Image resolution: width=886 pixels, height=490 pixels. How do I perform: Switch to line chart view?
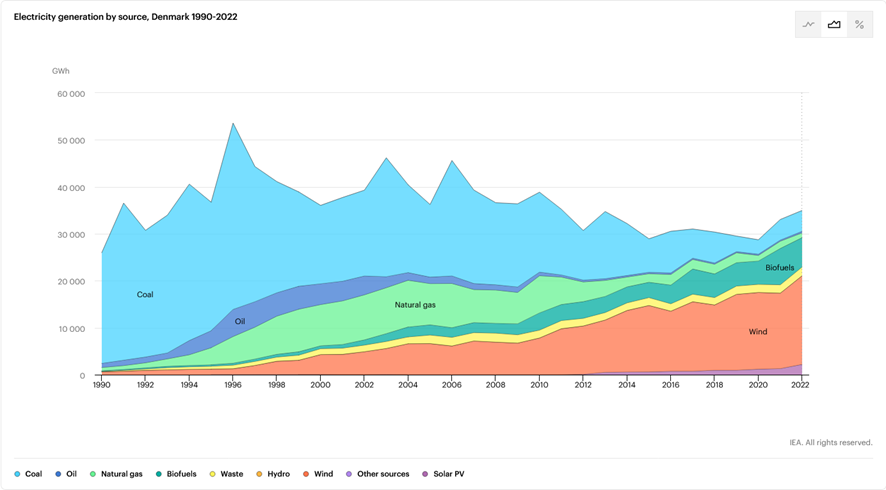click(808, 25)
